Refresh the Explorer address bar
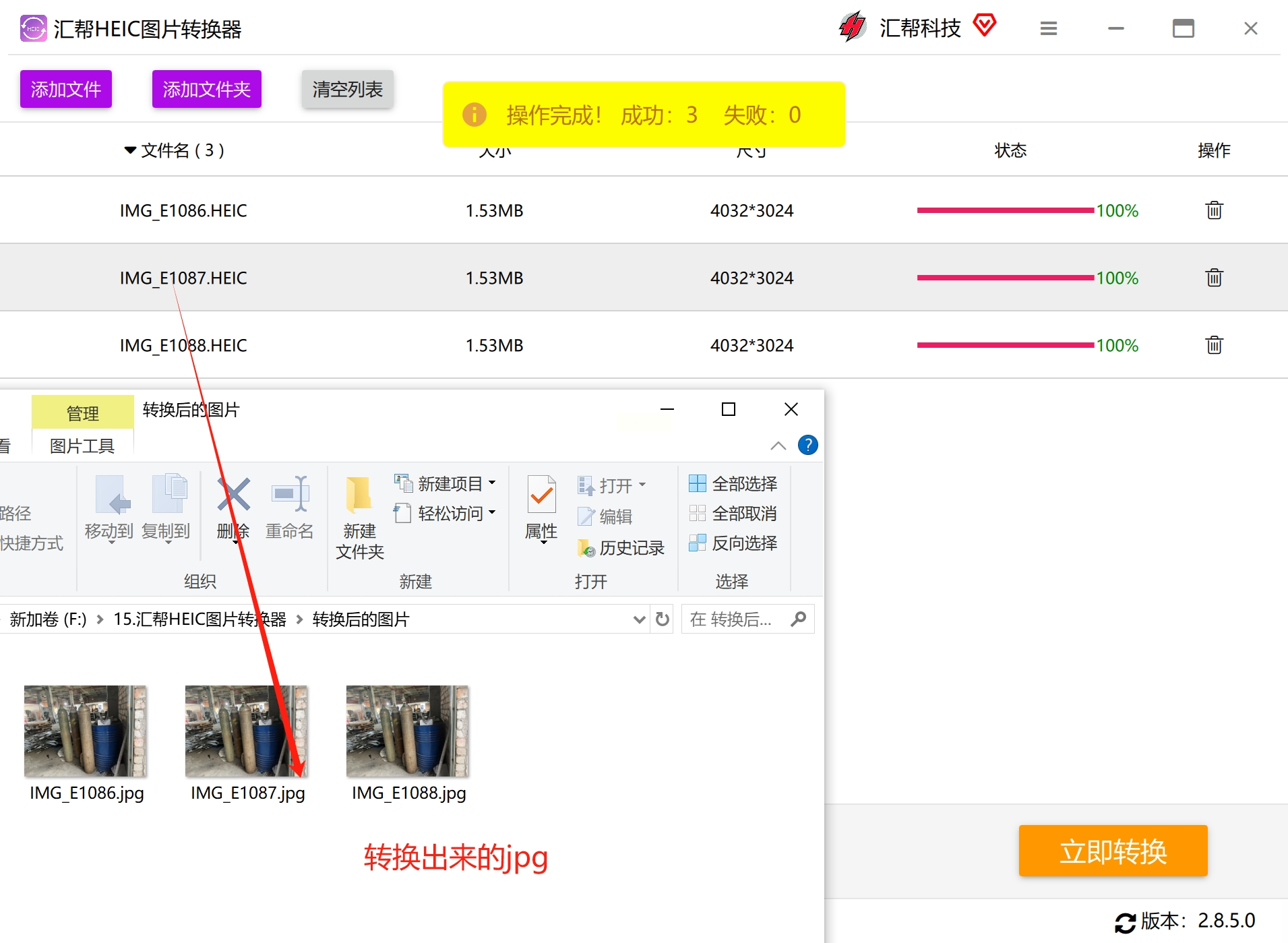 pyautogui.click(x=663, y=619)
